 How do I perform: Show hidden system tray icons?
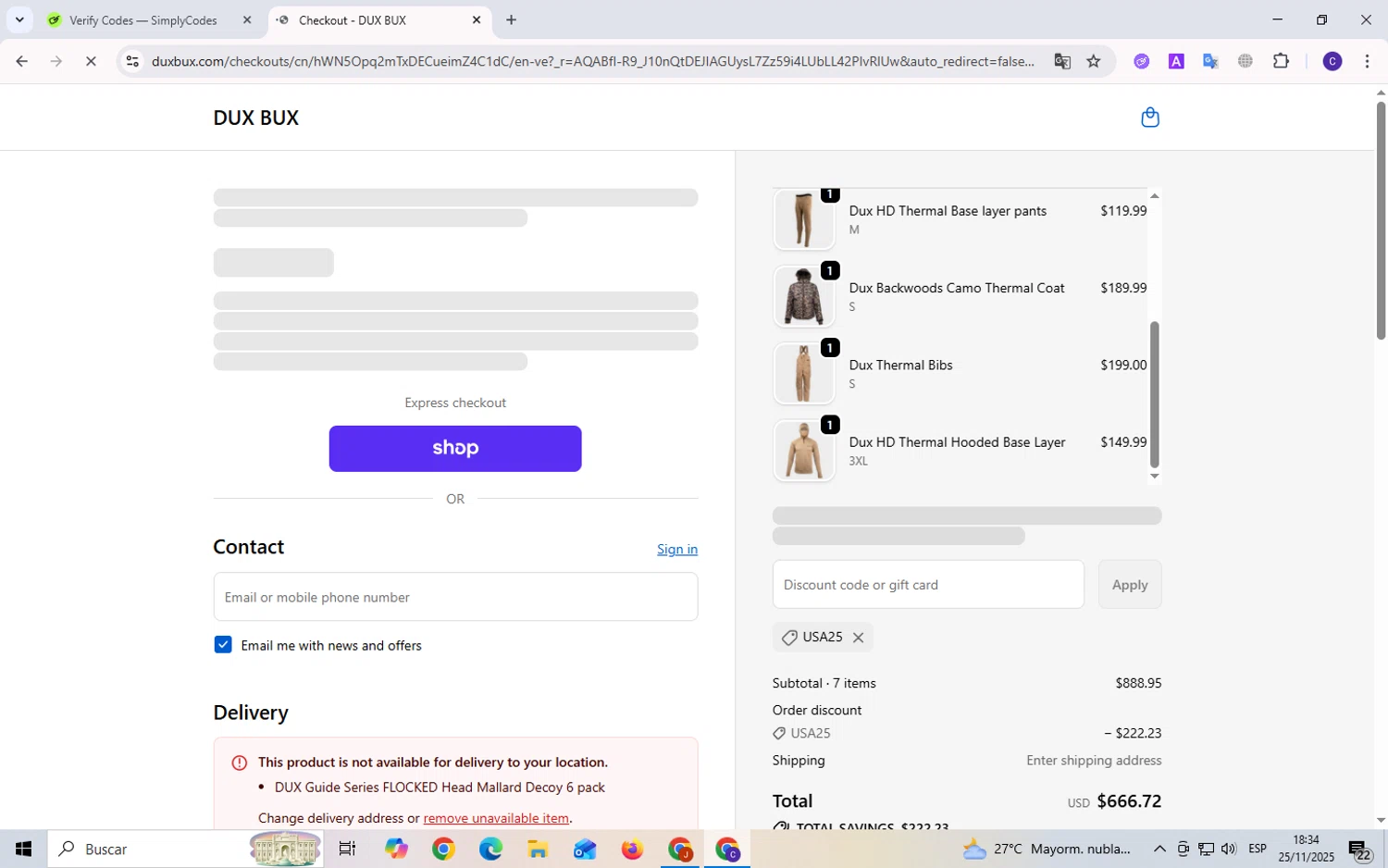pos(1159,849)
